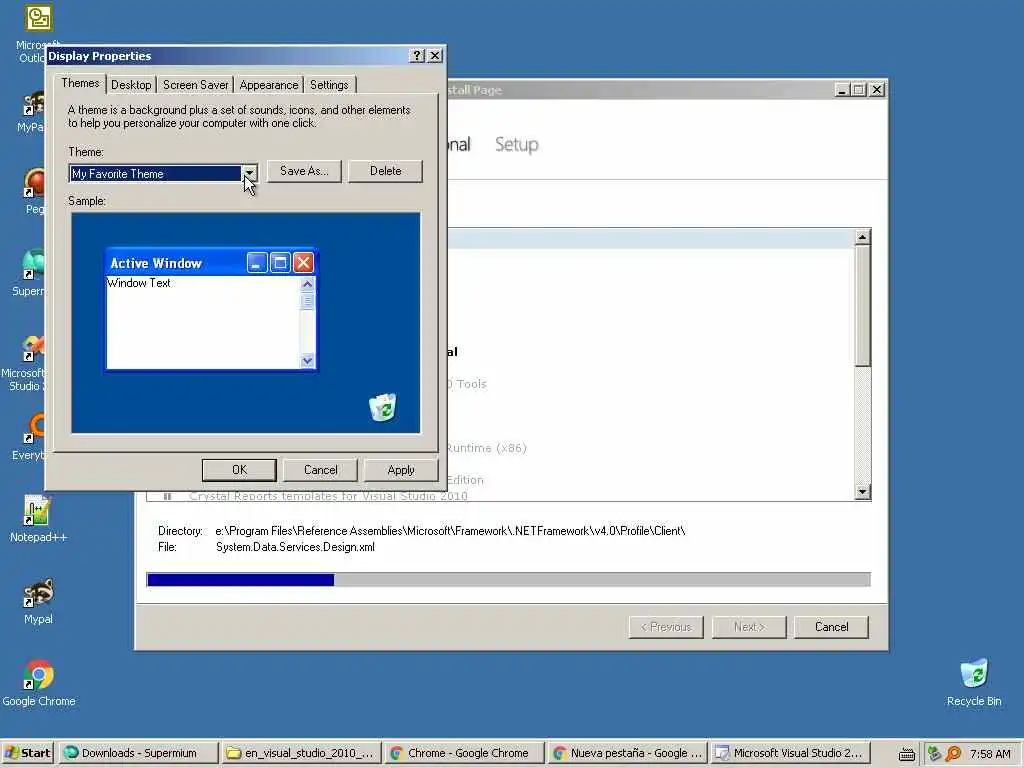Click the Setup heading in the installer
The height and width of the screenshot is (768, 1024).
tap(517, 144)
